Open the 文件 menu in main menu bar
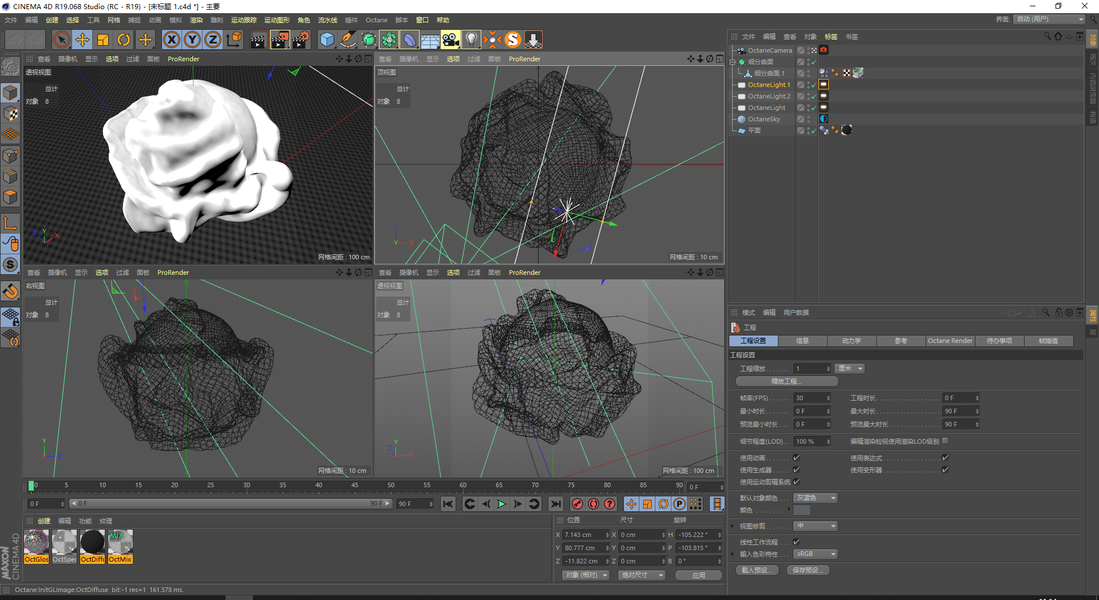1099x600 pixels. 11,20
